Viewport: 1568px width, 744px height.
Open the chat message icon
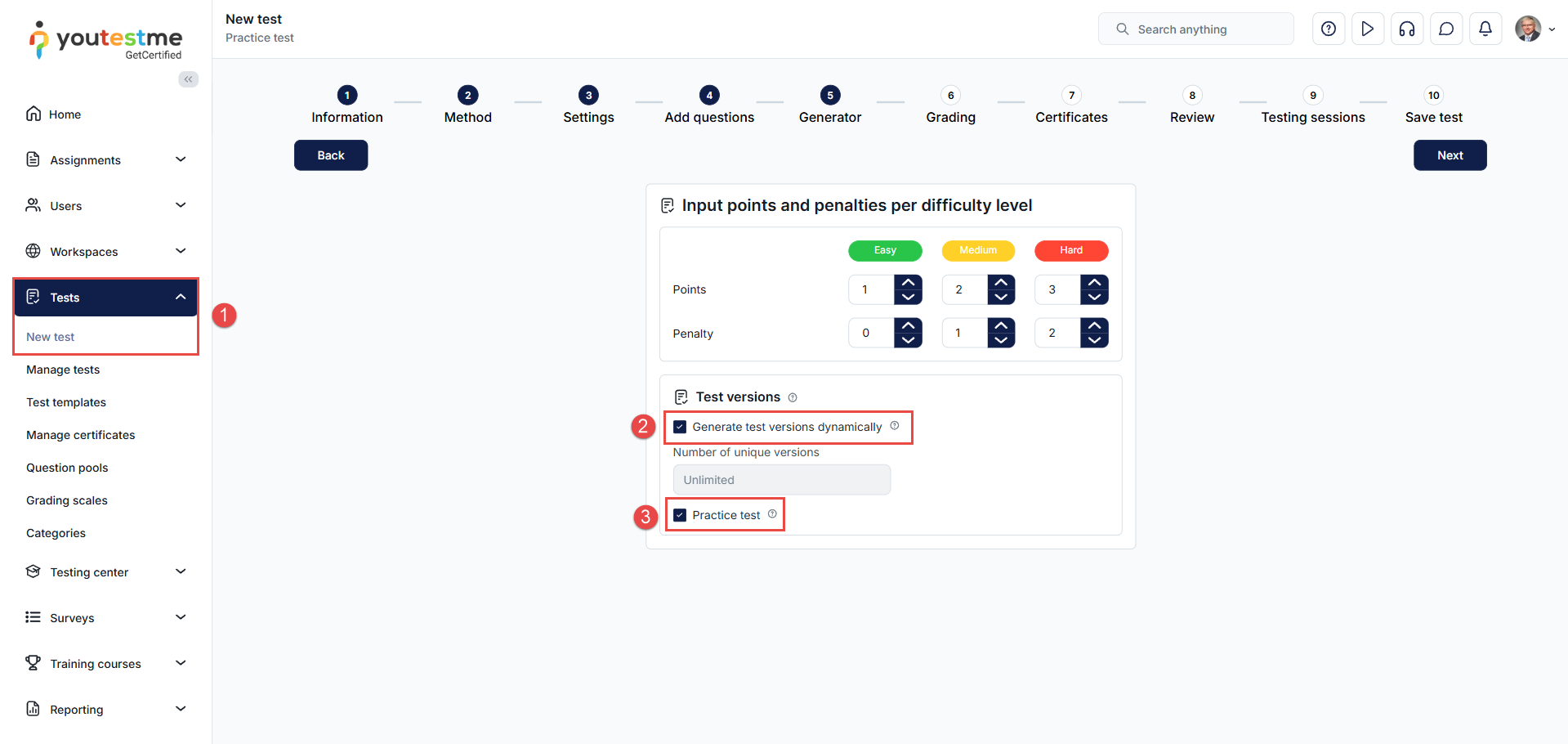[x=1446, y=29]
